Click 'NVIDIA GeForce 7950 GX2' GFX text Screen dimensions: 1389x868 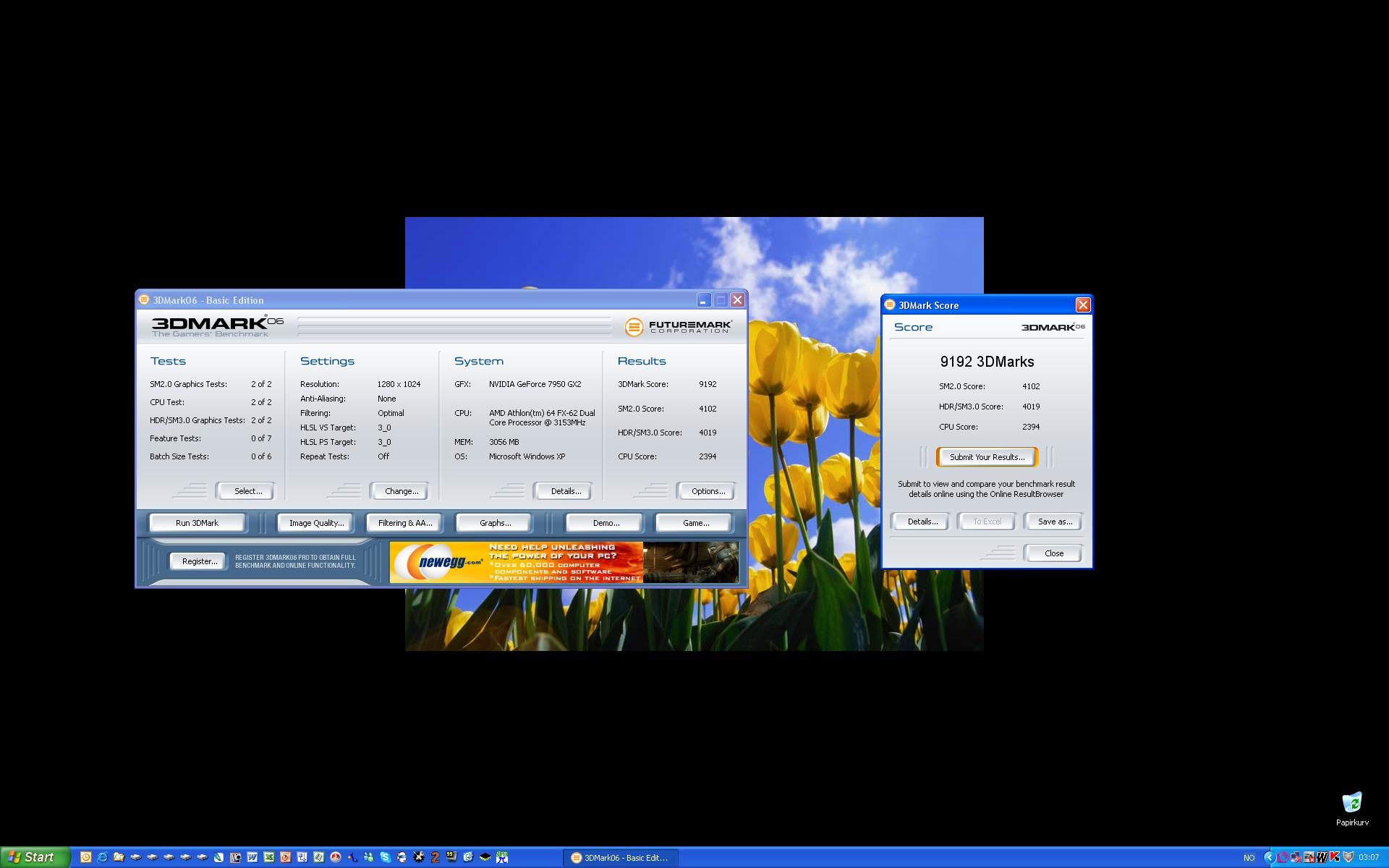pos(535,384)
